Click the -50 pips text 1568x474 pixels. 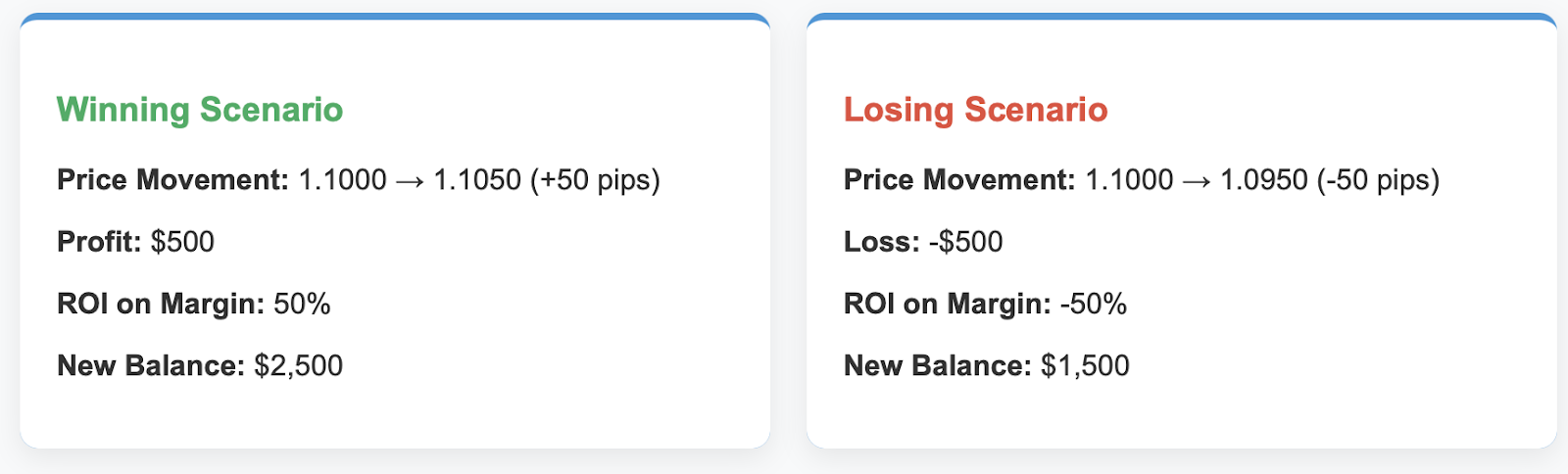[x=1378, y=180]
